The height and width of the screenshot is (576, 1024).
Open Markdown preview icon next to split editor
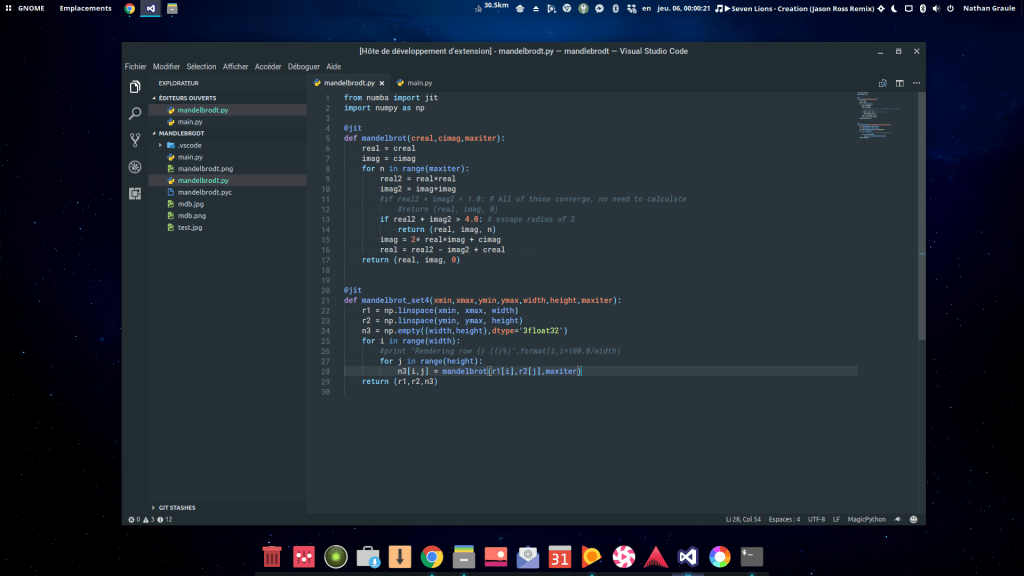[882, 84]
